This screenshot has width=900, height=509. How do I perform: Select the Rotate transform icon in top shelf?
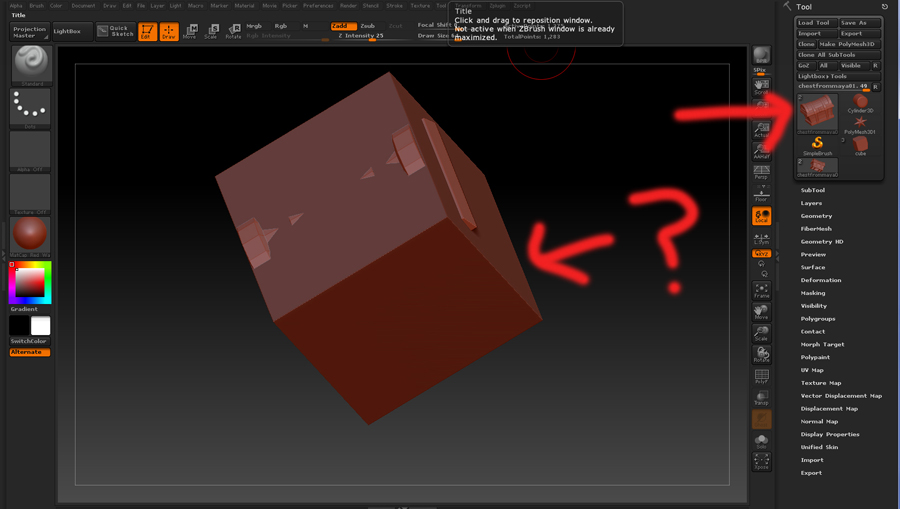[233, 32]
